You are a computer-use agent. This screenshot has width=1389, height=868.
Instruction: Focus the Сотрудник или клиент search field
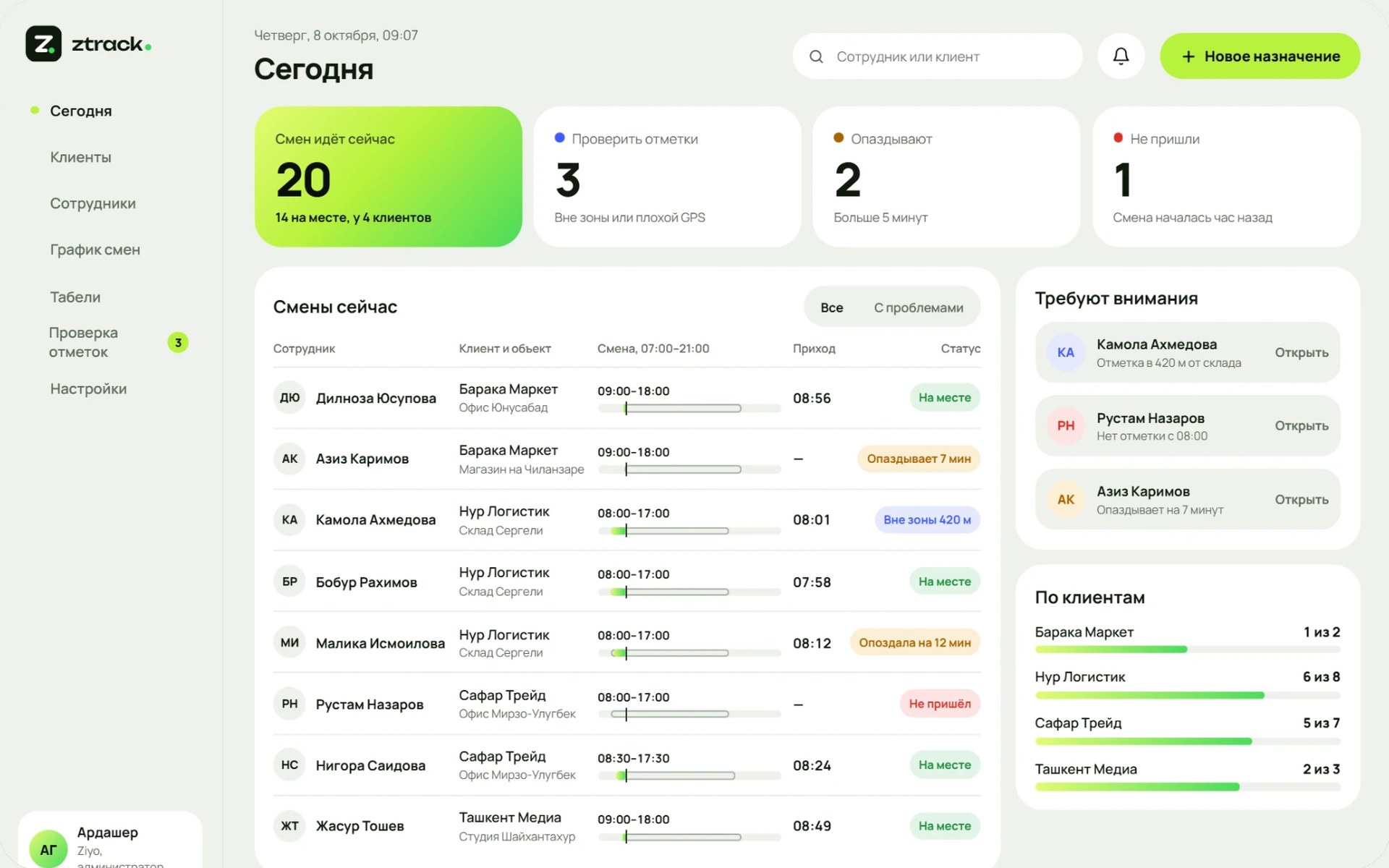(x=937, y=56)
